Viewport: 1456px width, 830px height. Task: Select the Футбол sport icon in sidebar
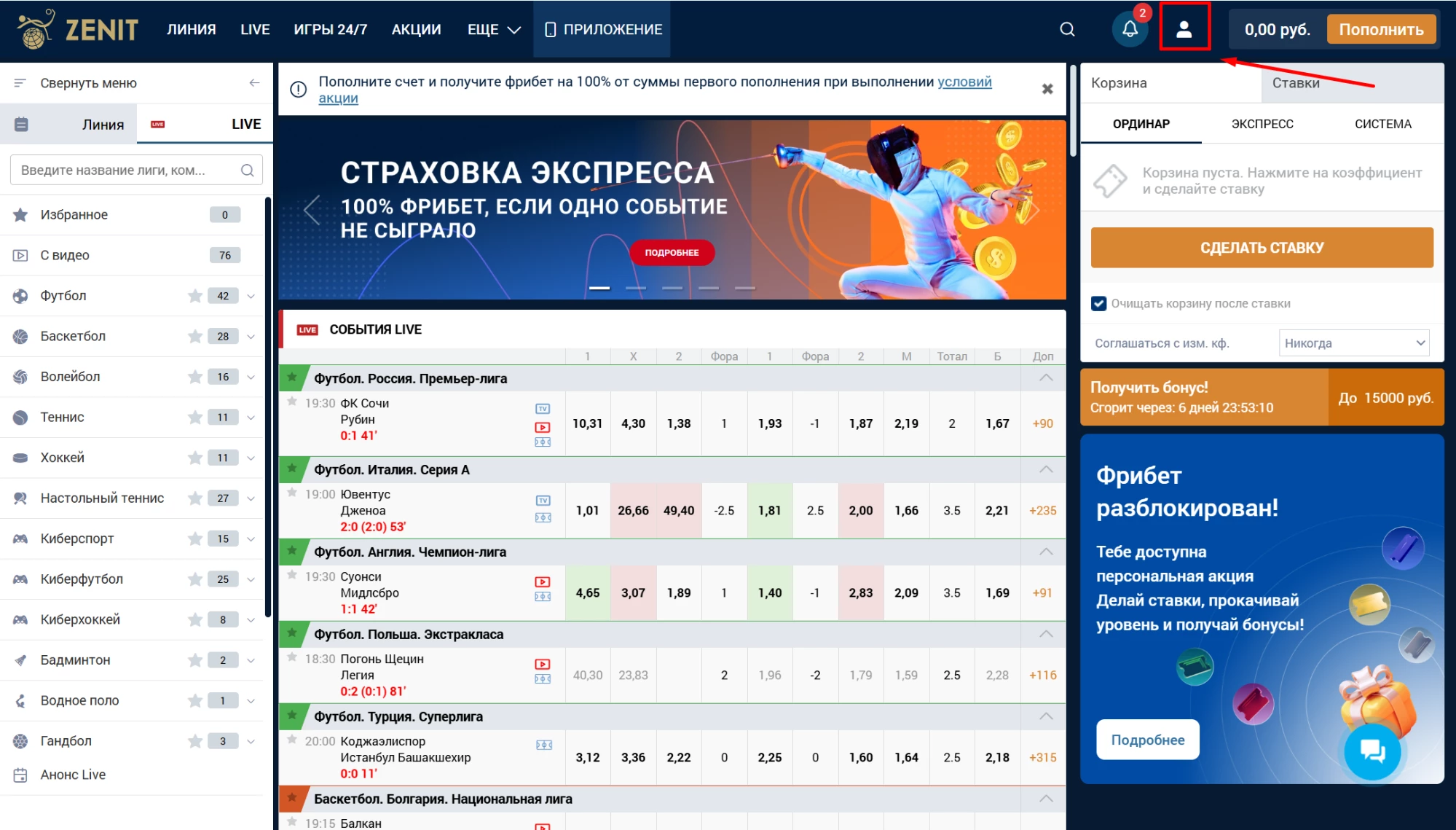point(21,295)
